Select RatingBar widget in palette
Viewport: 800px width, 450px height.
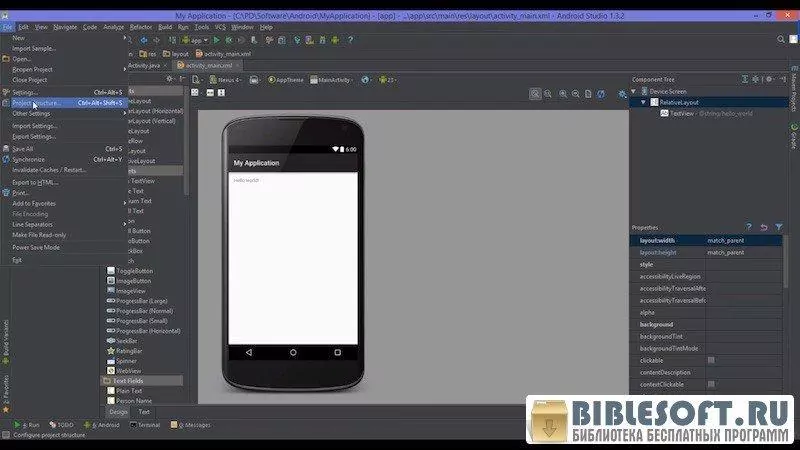[x=131, y=350]
